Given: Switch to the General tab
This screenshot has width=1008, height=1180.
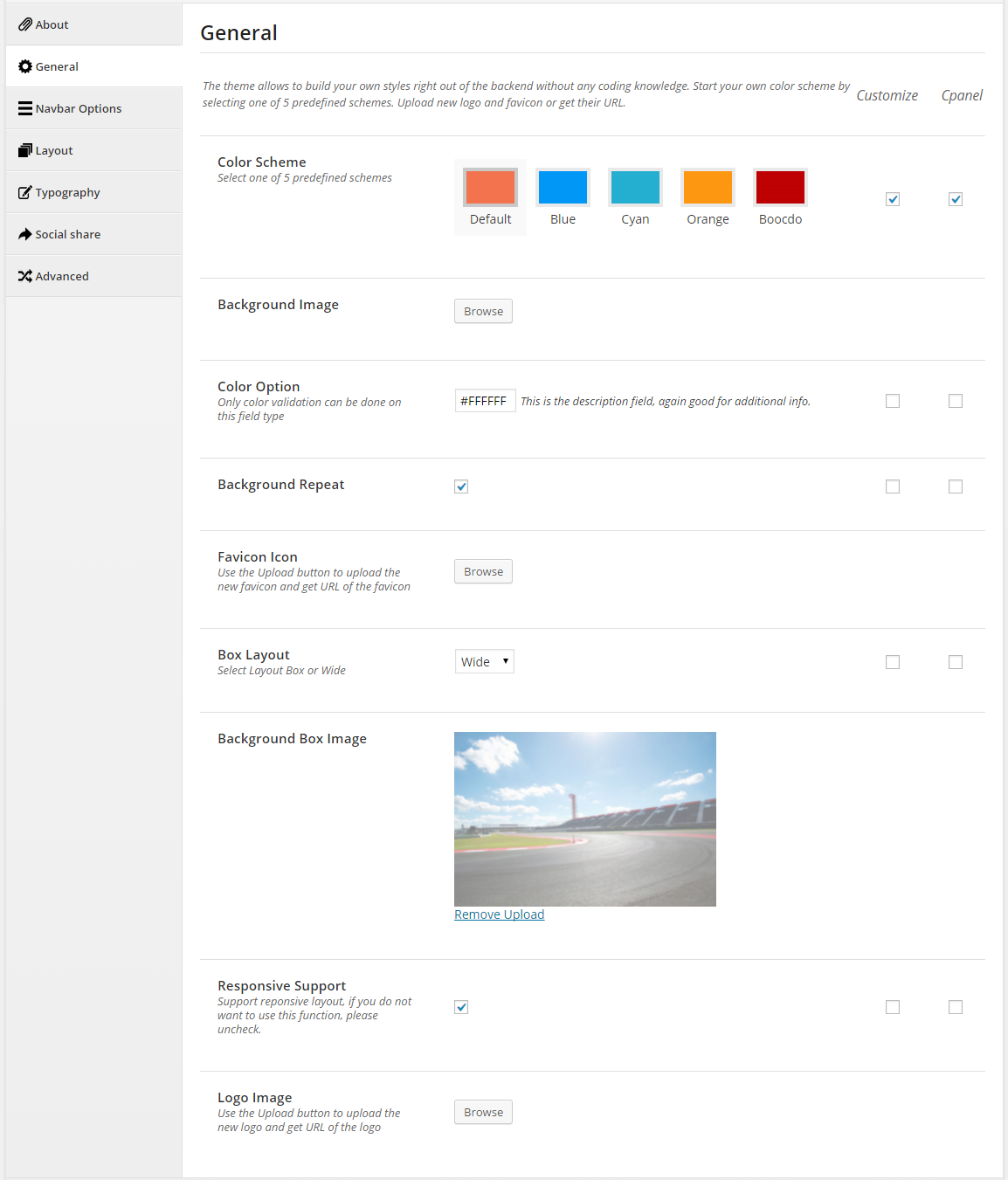Looking at the screenshot, I should tap(94, 66).
